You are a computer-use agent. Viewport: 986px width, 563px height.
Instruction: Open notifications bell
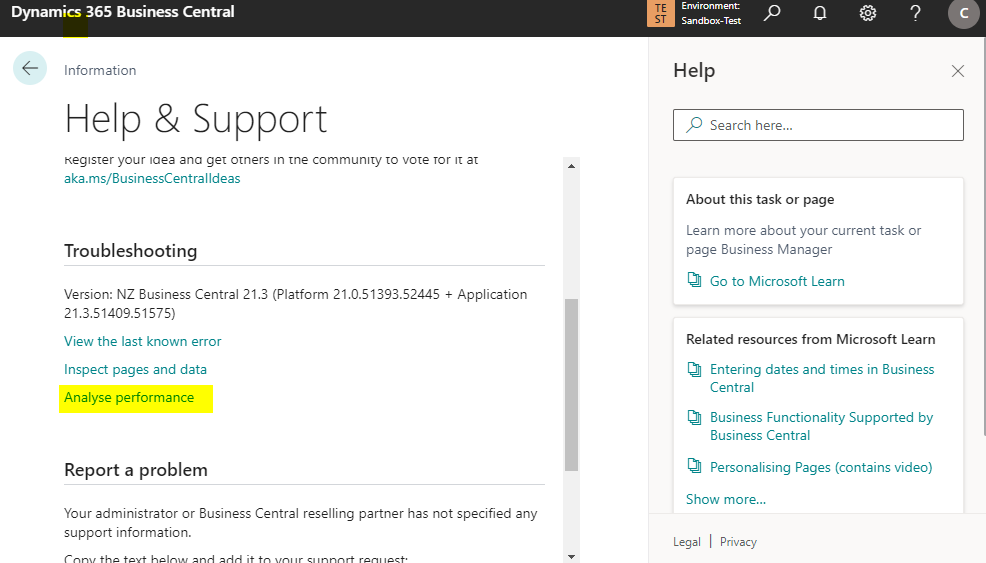coord(820,13)
